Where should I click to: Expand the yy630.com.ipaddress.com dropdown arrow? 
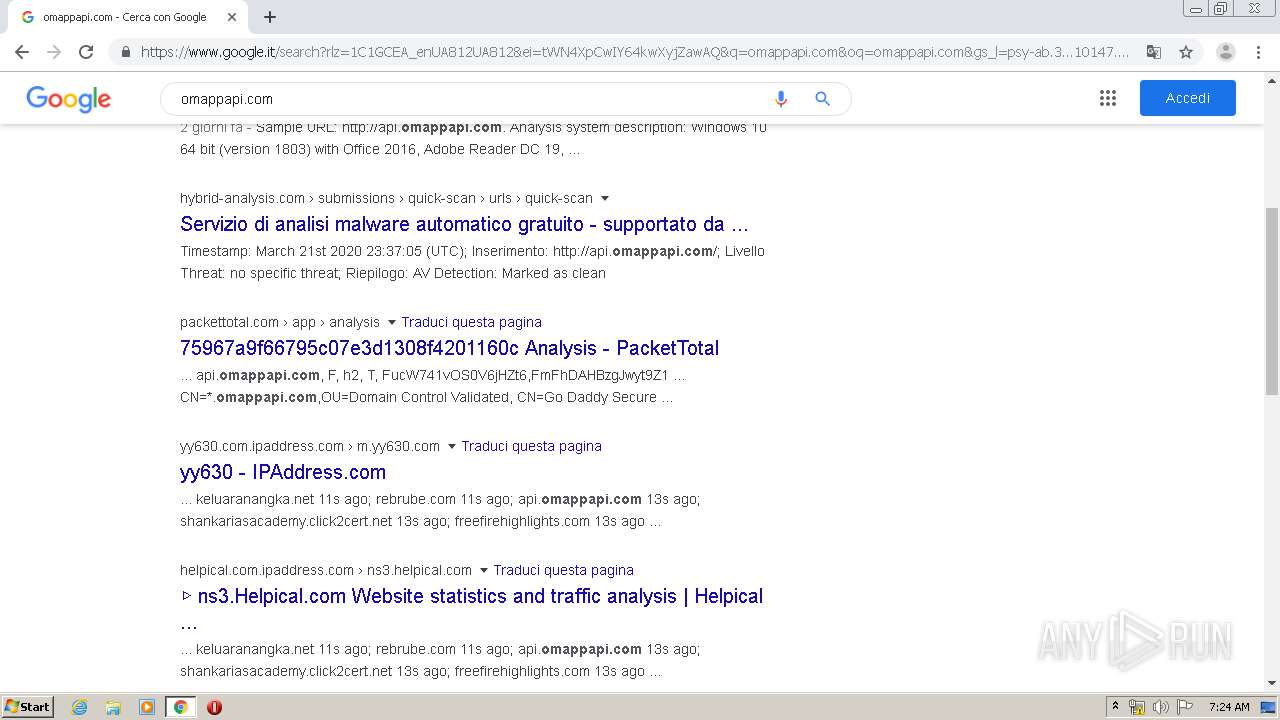(452, 447)
